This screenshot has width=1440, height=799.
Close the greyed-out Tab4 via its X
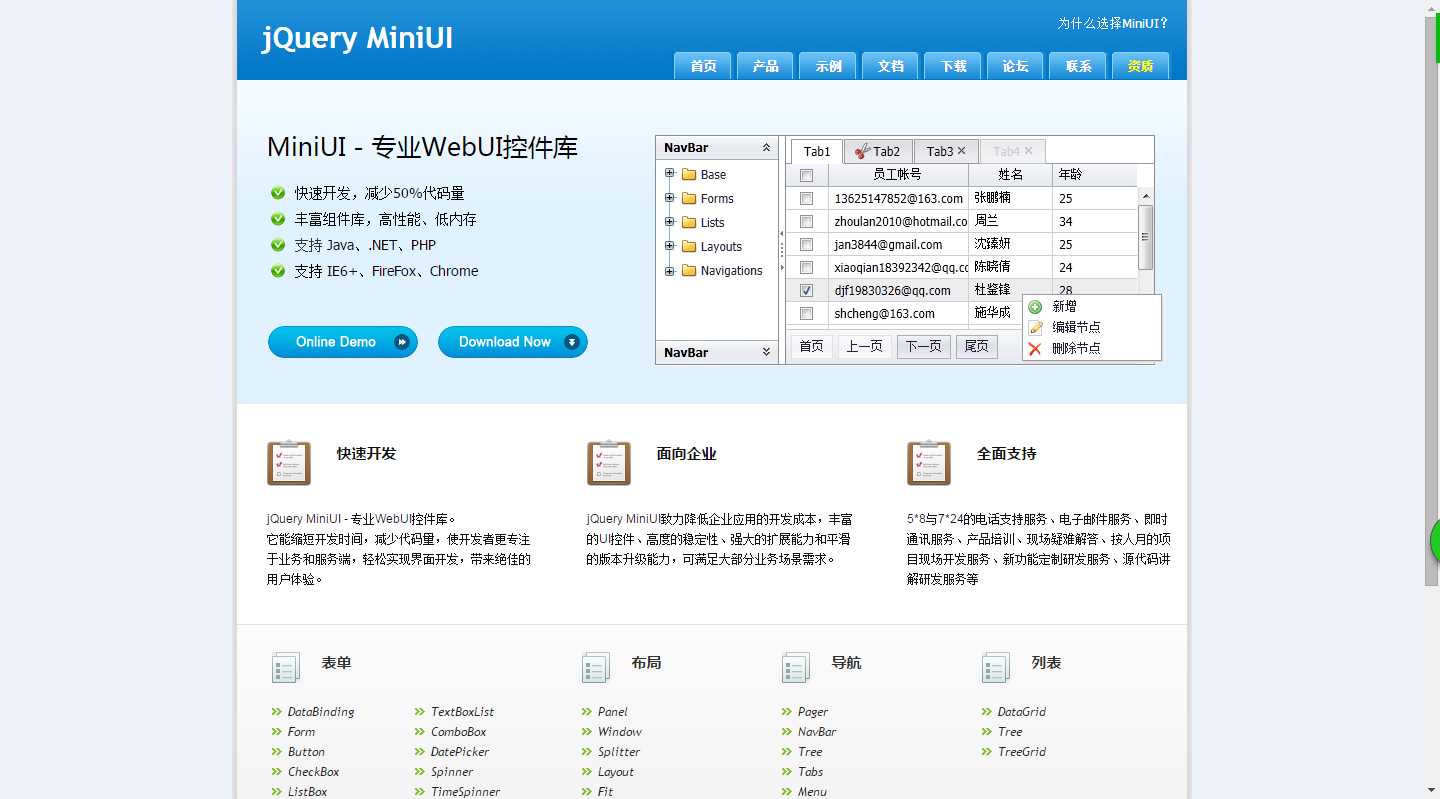point(1028,151)
